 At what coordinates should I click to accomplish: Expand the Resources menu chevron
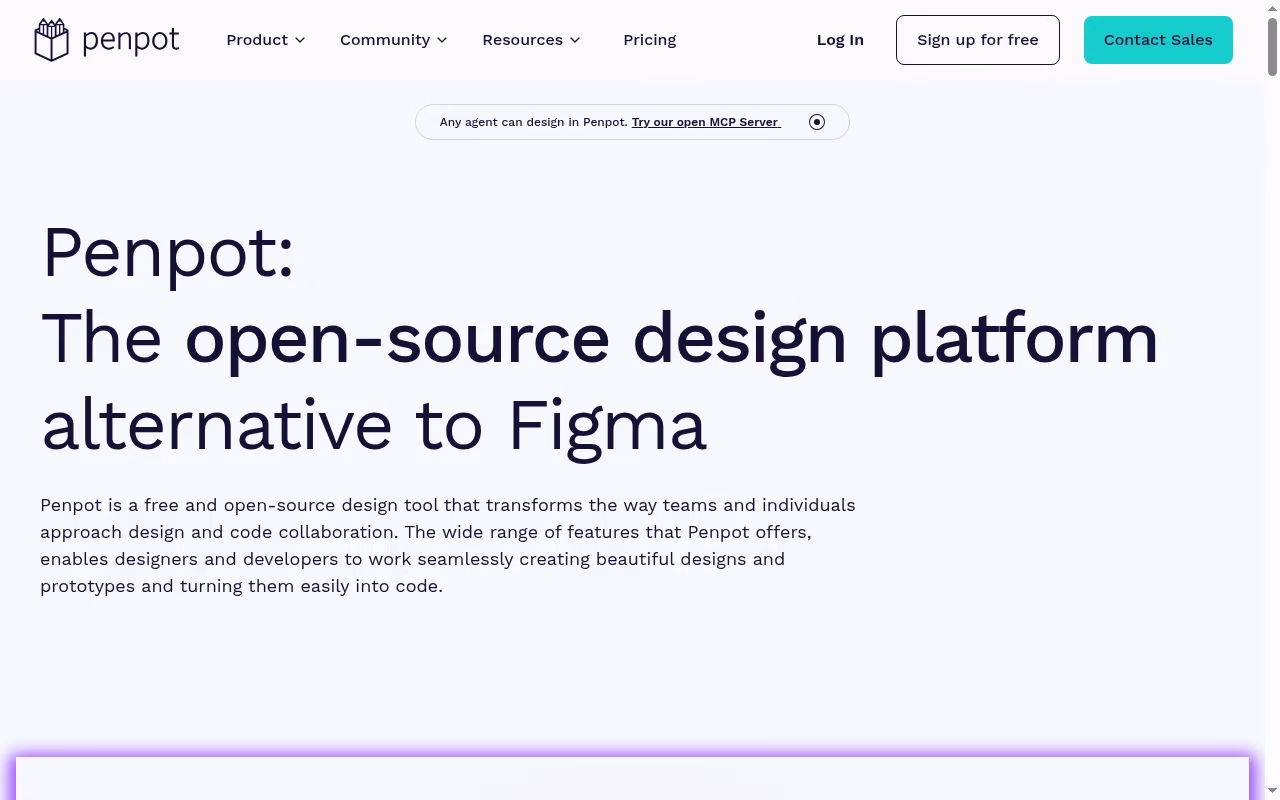point(575,40)
